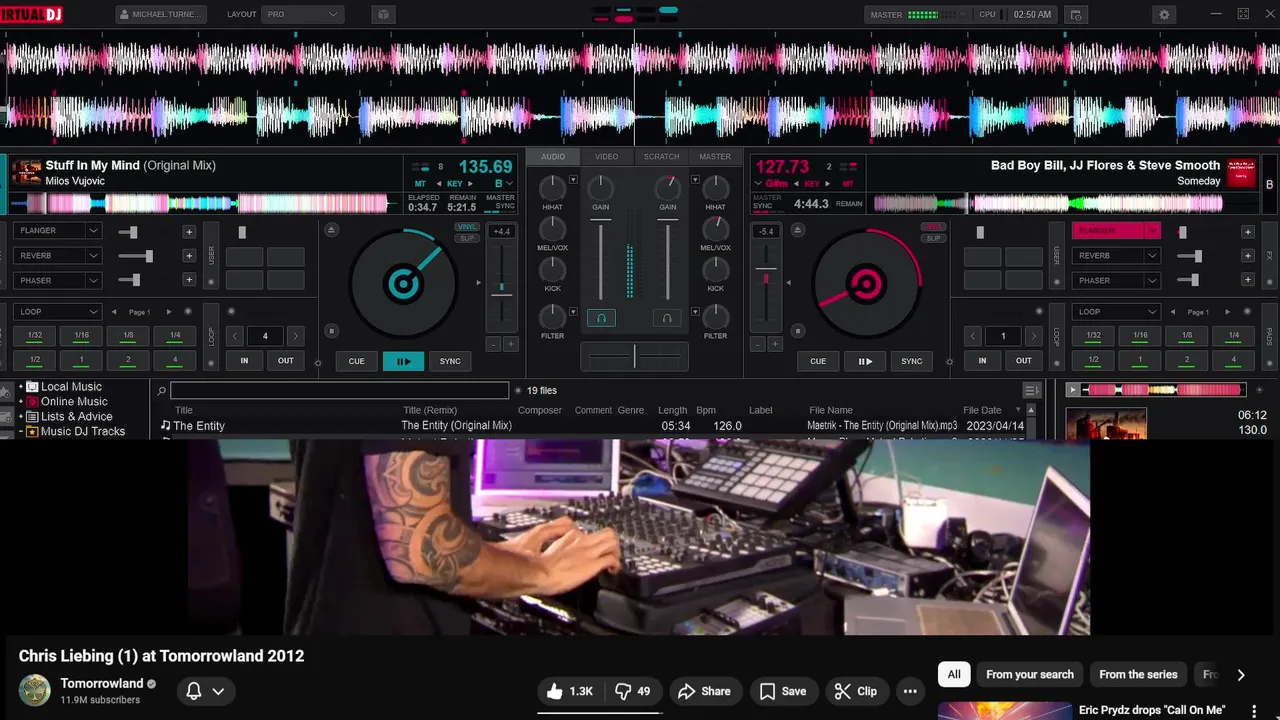Open the PRO layout dropdown

point(303,15)
